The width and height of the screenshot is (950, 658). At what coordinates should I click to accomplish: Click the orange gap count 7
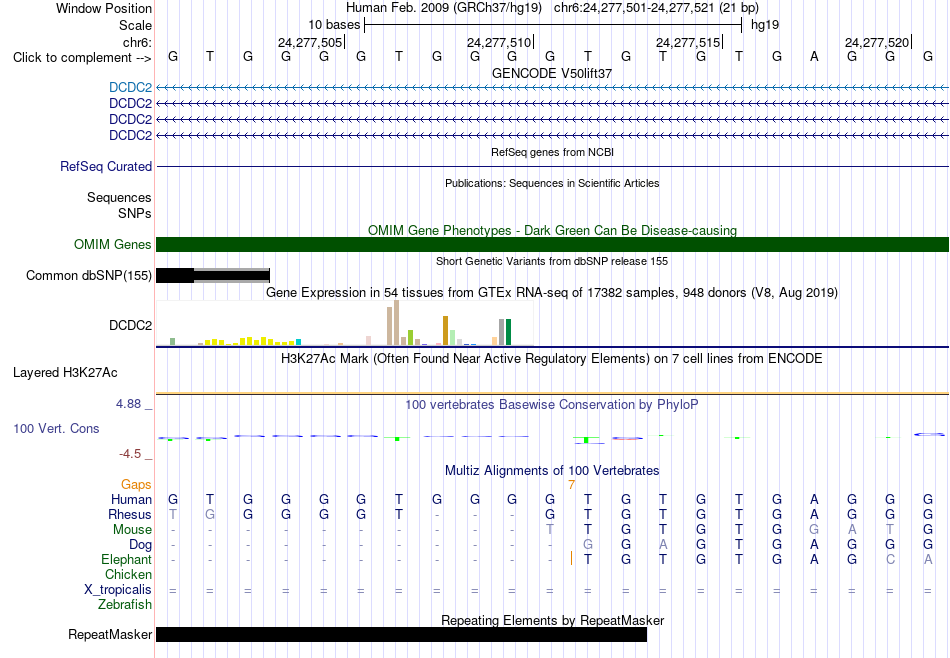[x=571, y=485]
